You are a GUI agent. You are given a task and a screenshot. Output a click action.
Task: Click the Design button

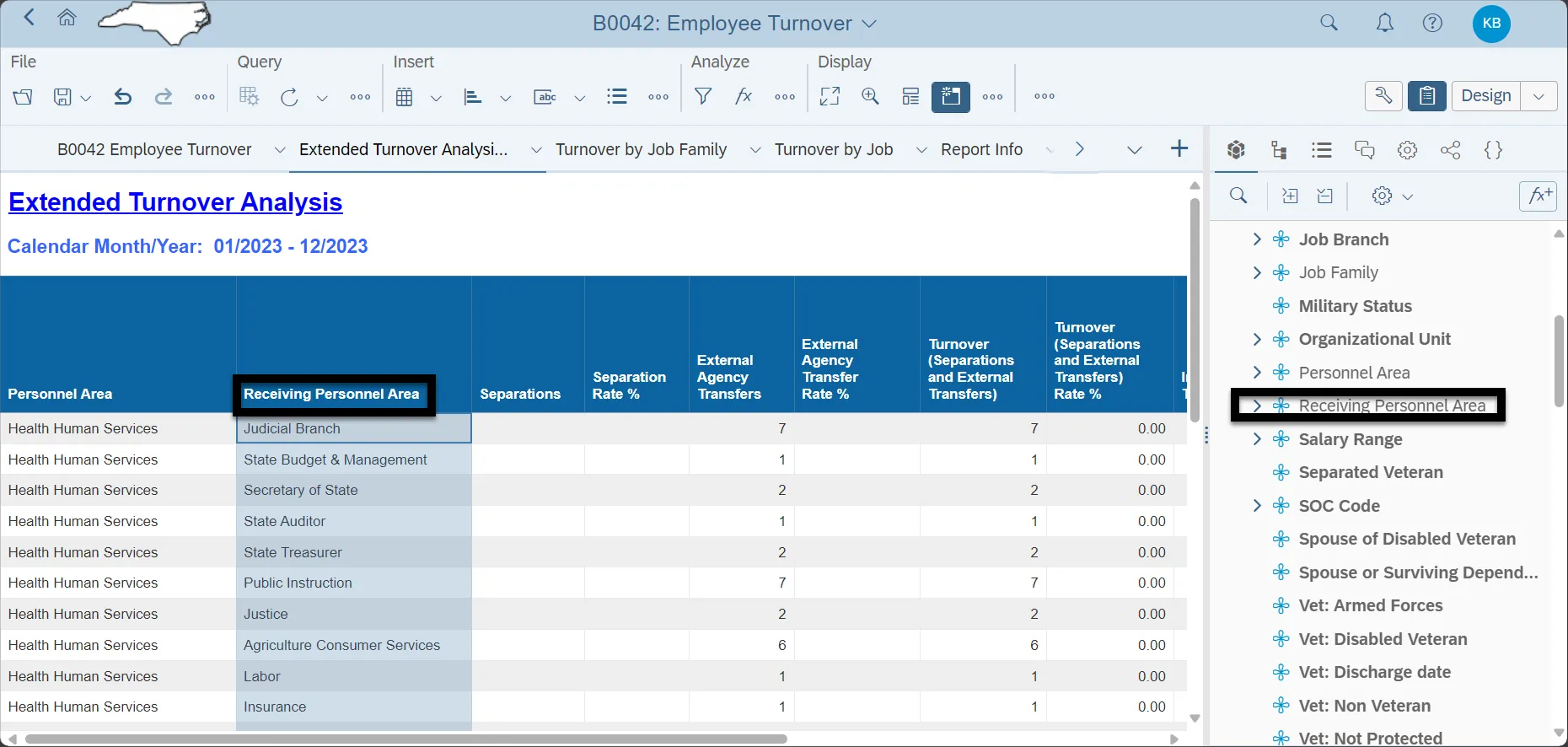(1485, 96)
